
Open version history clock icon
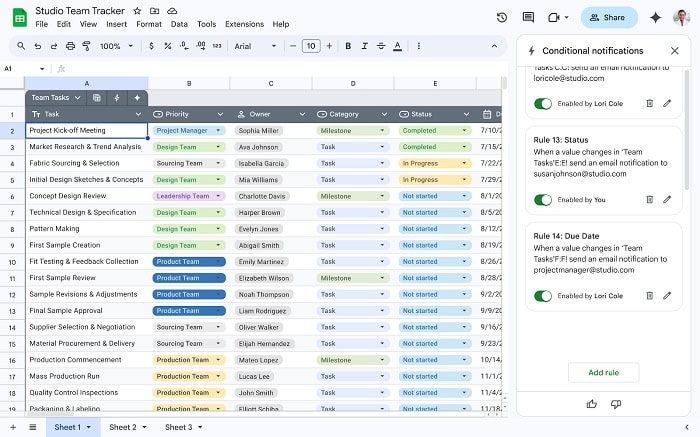[x=501, y=17]
